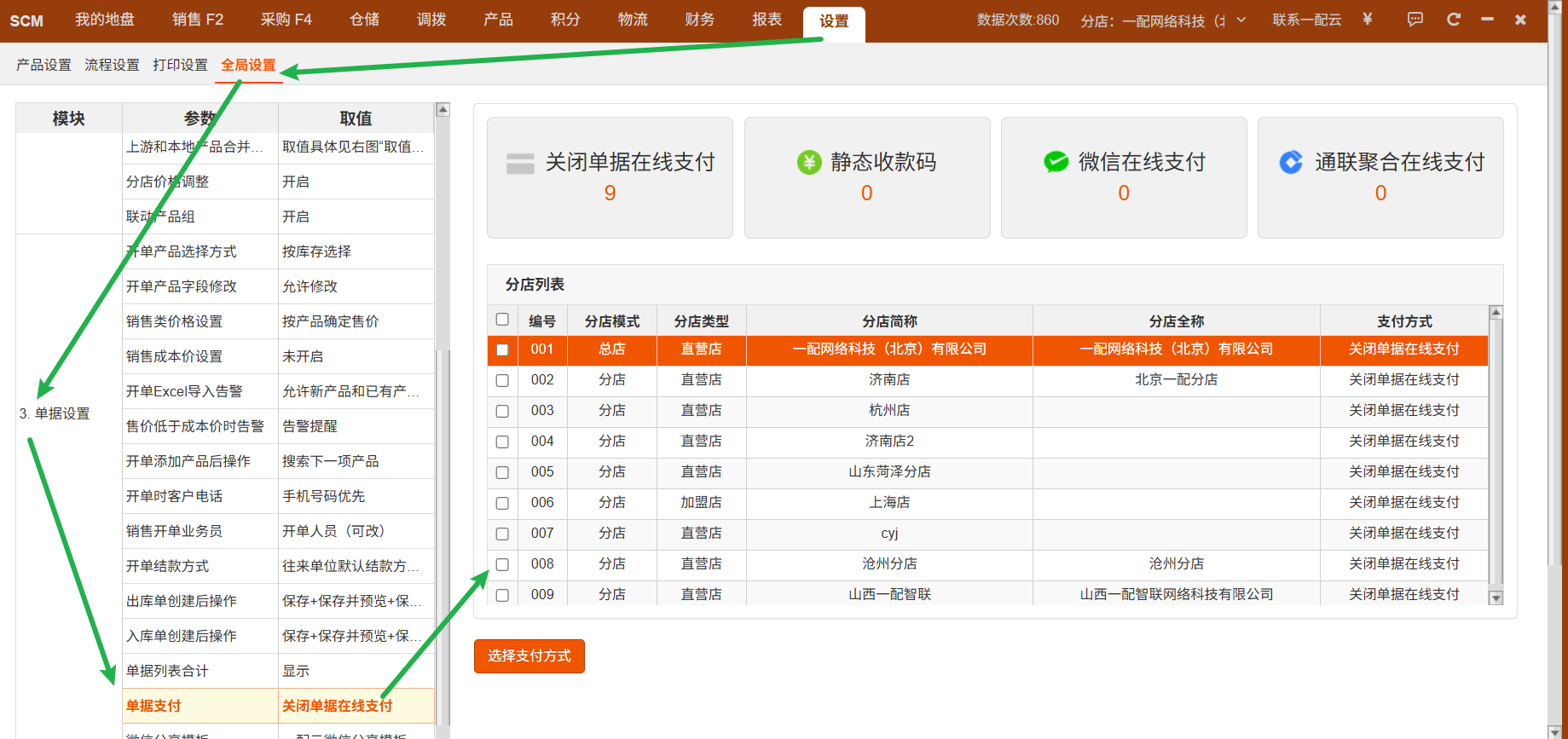
Task: Click the 联系一配云 link
Action: pyautogui.click(x=1306, y=20)
